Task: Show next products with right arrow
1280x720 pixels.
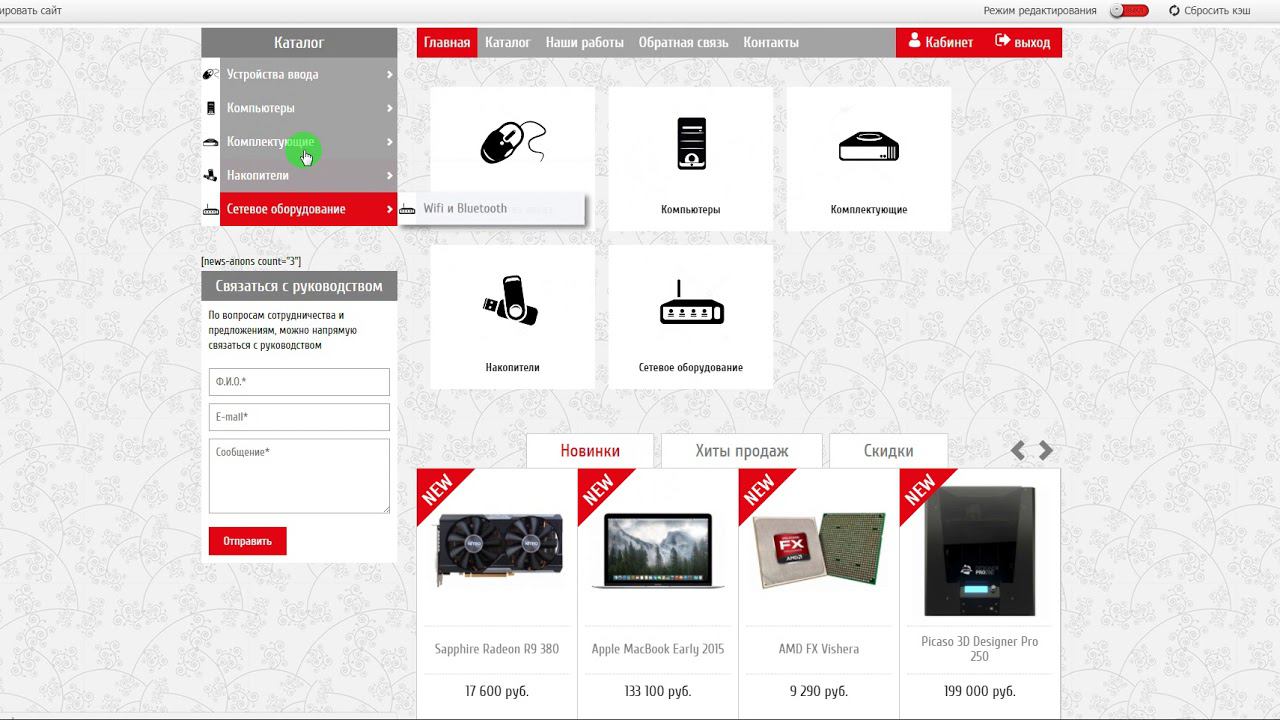Action: [x=1046, y=451]
